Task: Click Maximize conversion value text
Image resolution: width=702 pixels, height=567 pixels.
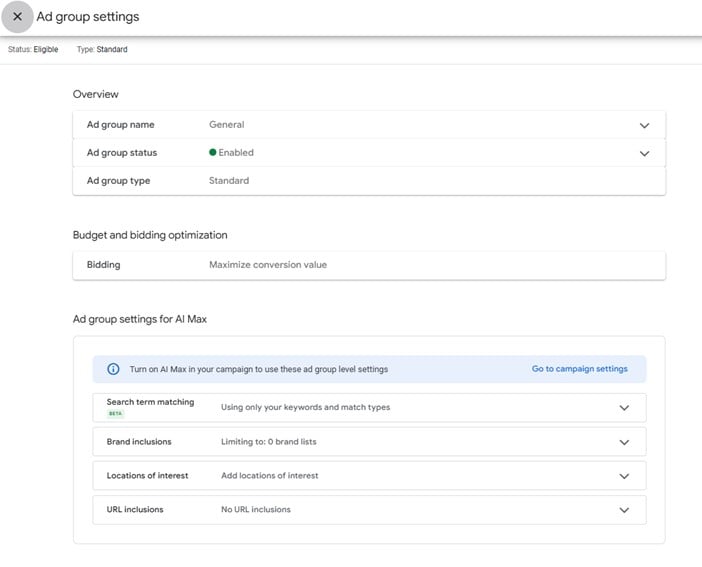Action: point(268,265)
